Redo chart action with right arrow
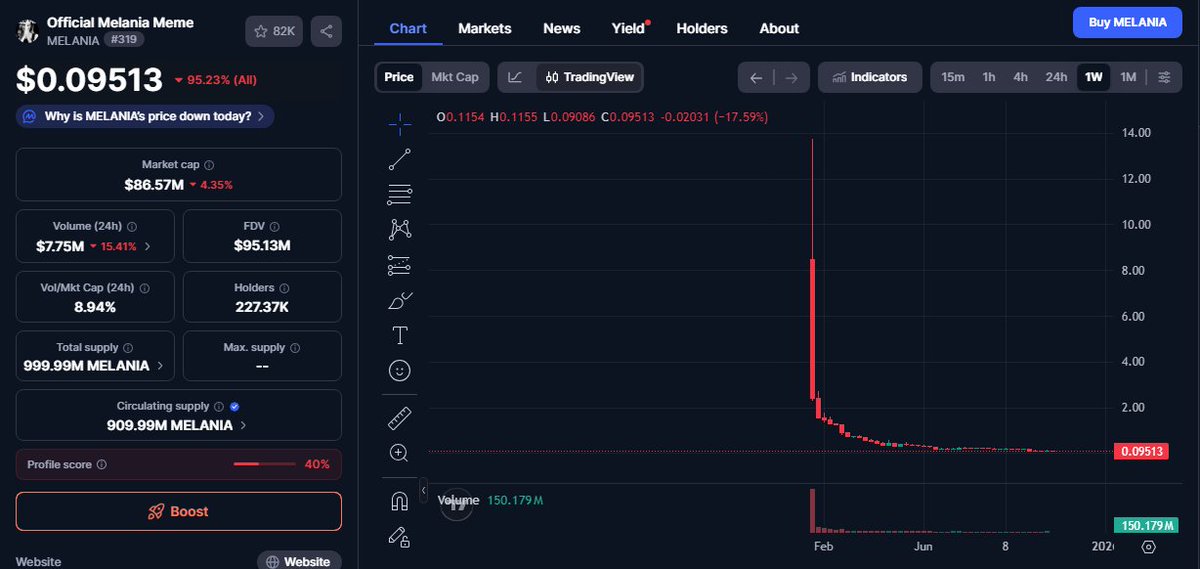The width and height of the screenshot is (1200, 569). pos(791,77)
